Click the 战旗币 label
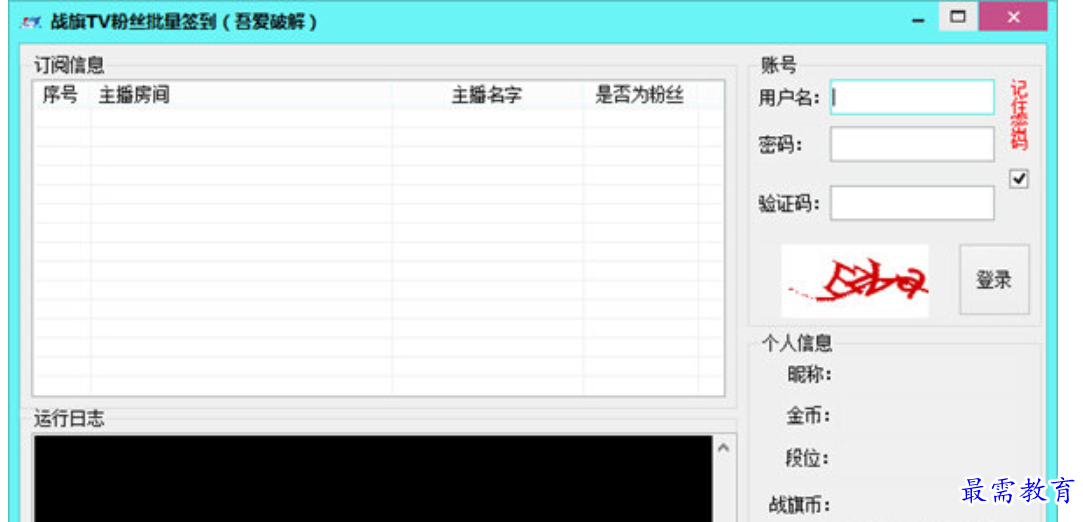1083x522 pixels. point(801,503)
